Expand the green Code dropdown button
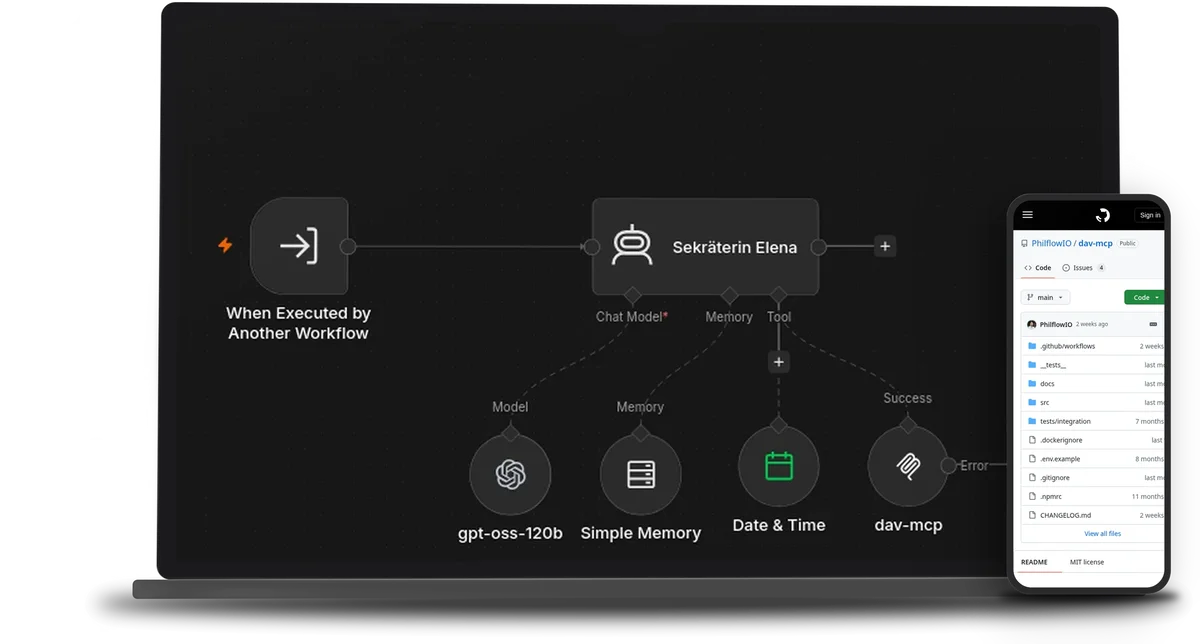This screenshot has width=1200, height=644. click(1145, 297)
